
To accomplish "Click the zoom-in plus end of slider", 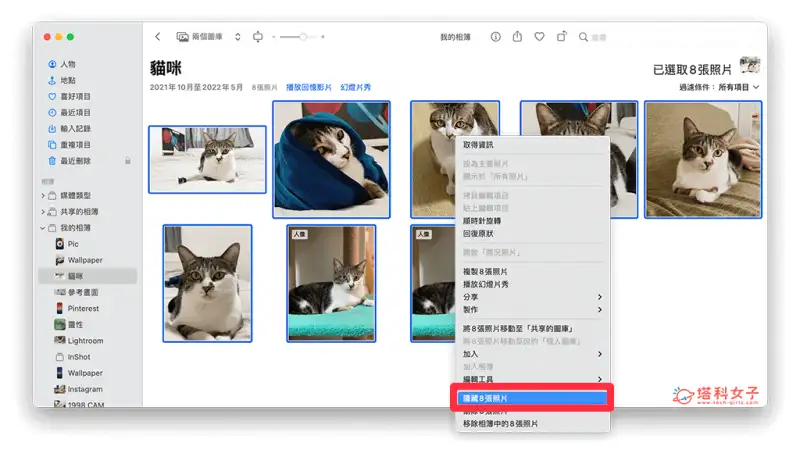I will [x=323, y=37].
